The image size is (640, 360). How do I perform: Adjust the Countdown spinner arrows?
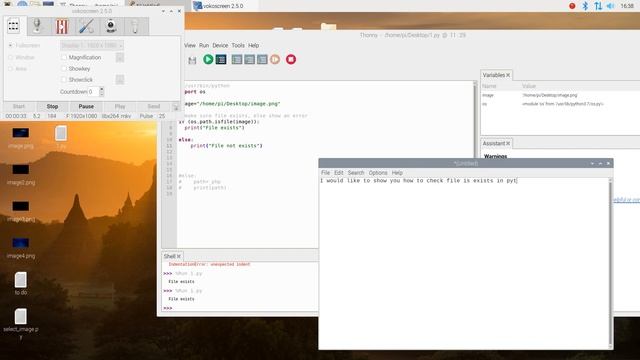[x=102, y=92]
